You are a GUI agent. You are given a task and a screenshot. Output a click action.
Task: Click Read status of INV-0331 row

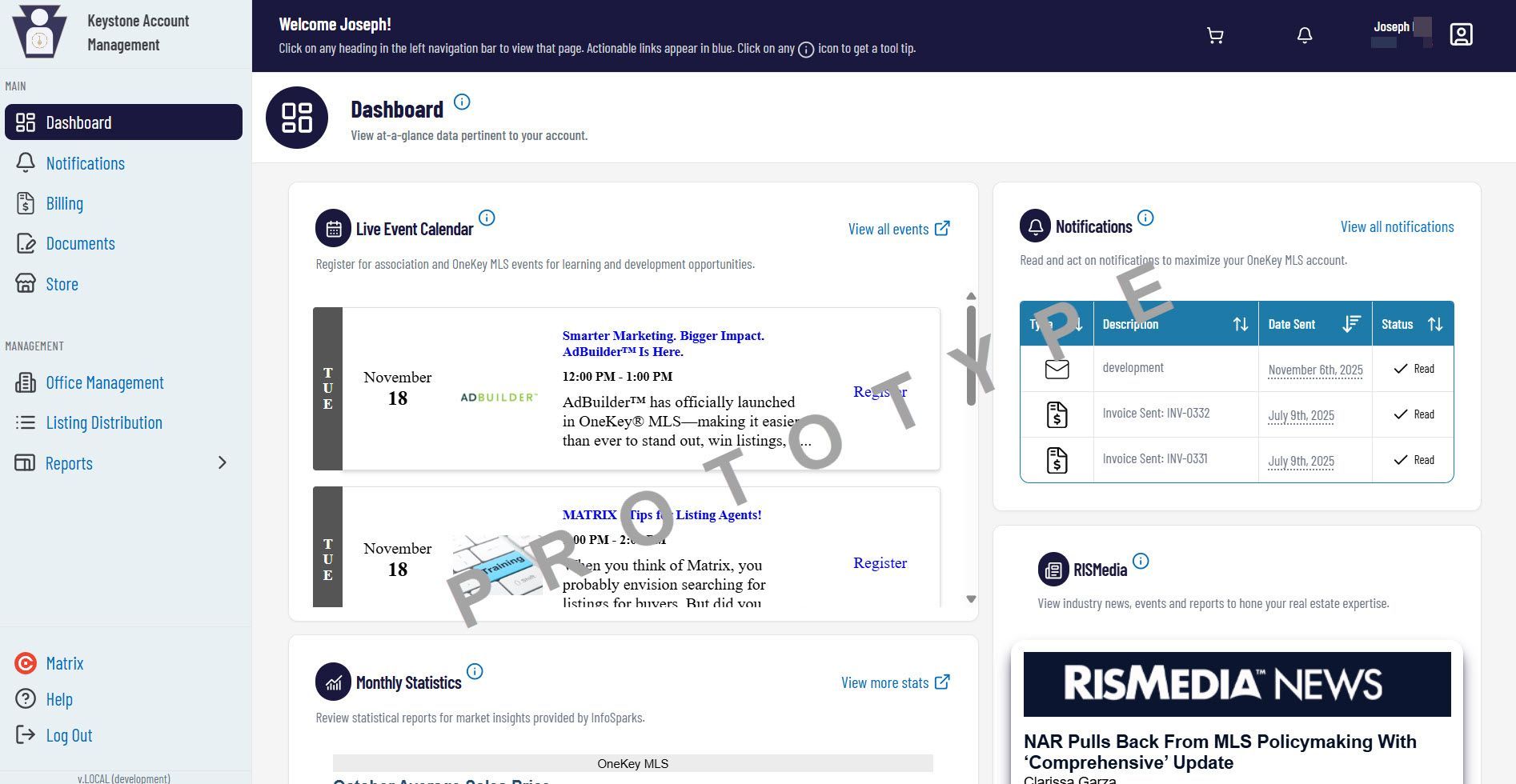pos(1414,460)
